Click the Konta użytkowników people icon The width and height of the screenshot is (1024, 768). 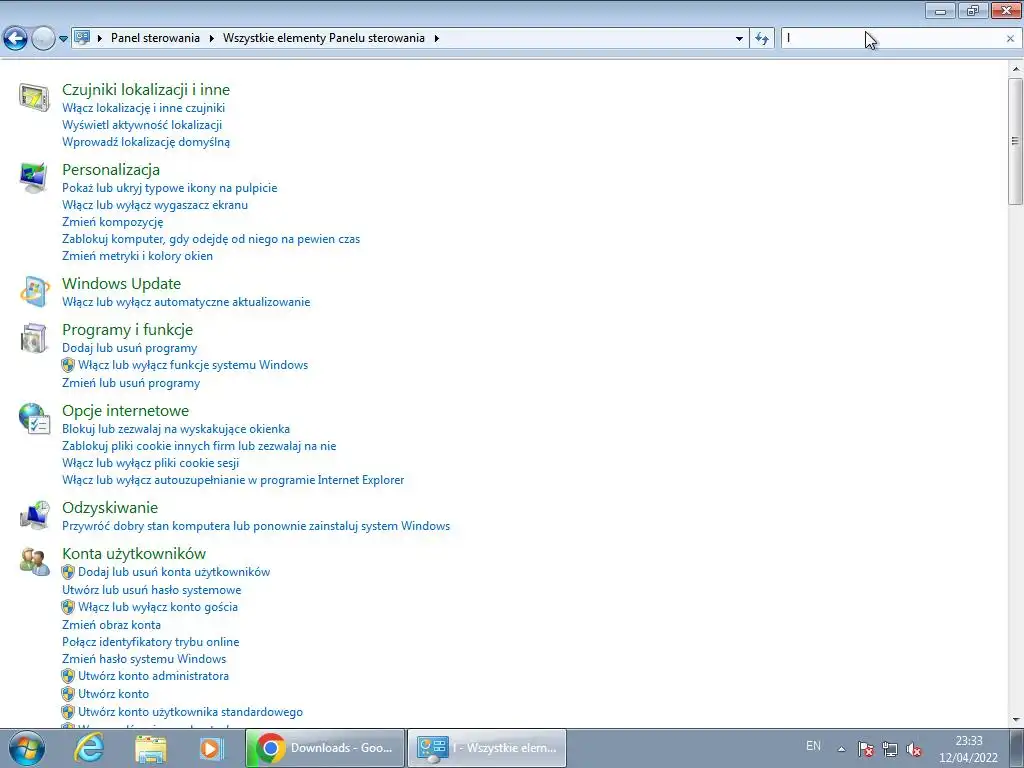click(x=34, y=562)
